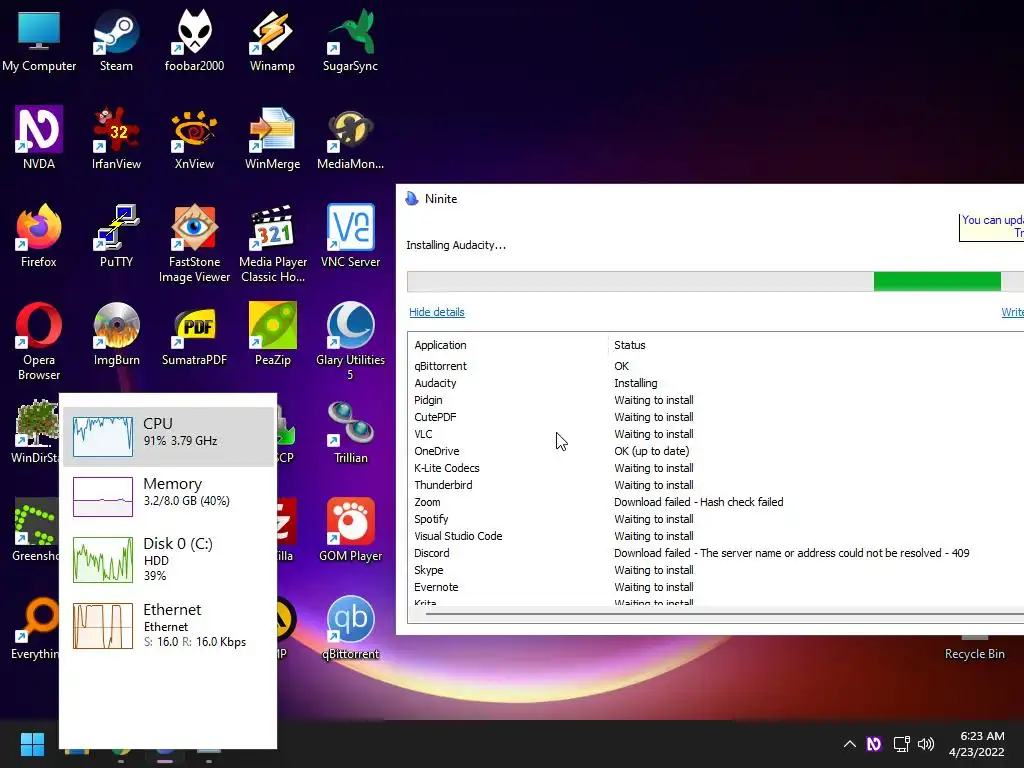
Task: Click the Windows Start button
Action: (32, 744)
